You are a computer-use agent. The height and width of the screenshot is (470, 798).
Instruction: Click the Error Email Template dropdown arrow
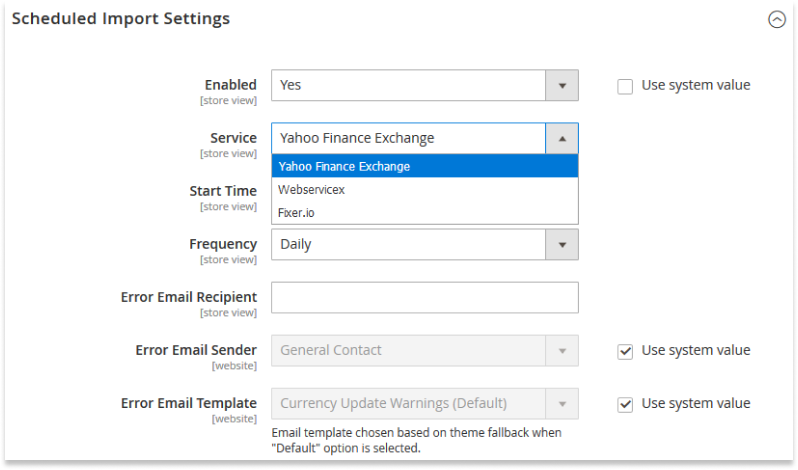(562, 404)
